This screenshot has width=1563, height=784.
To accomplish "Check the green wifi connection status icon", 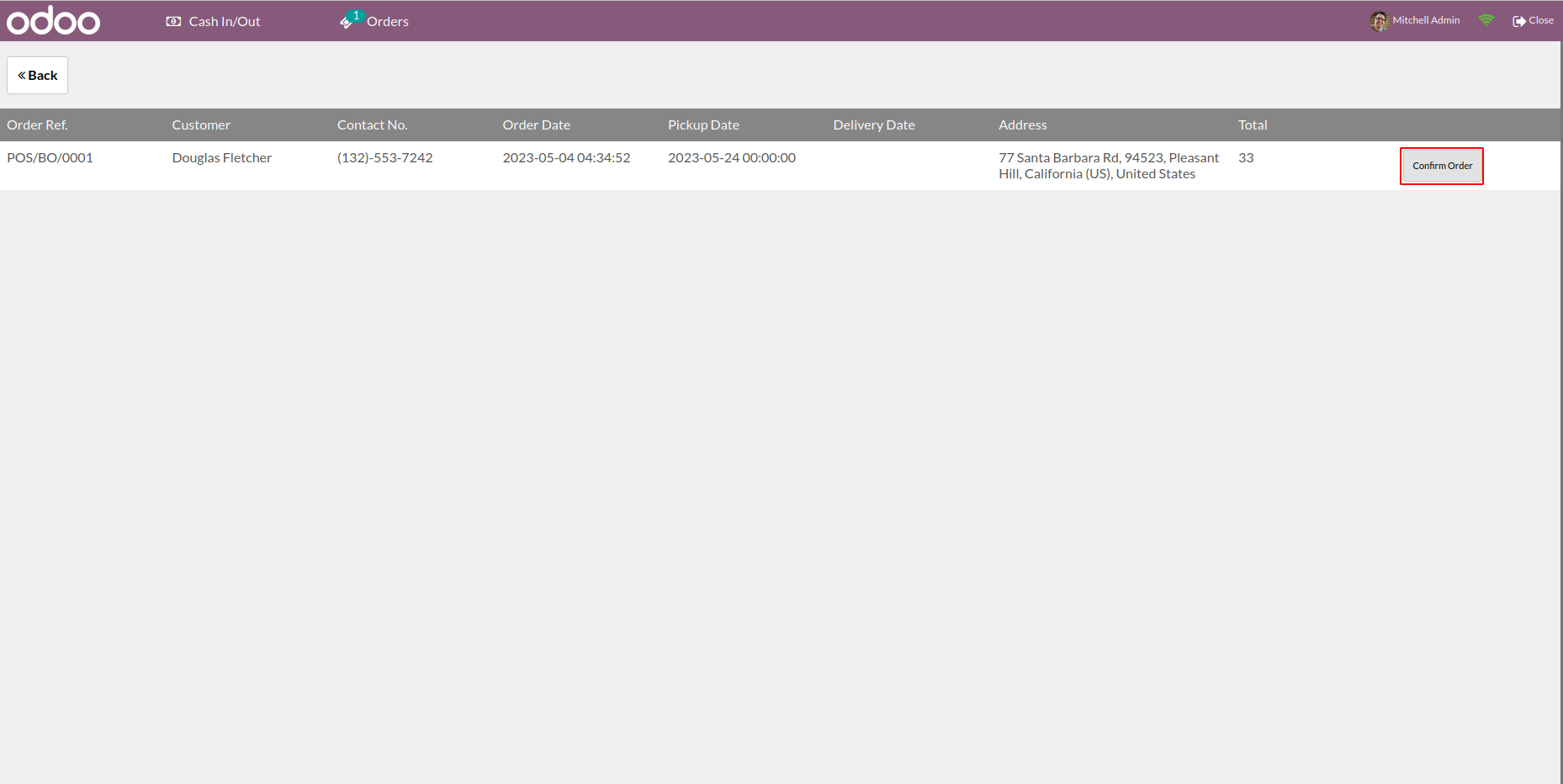I will [1486, 20].
